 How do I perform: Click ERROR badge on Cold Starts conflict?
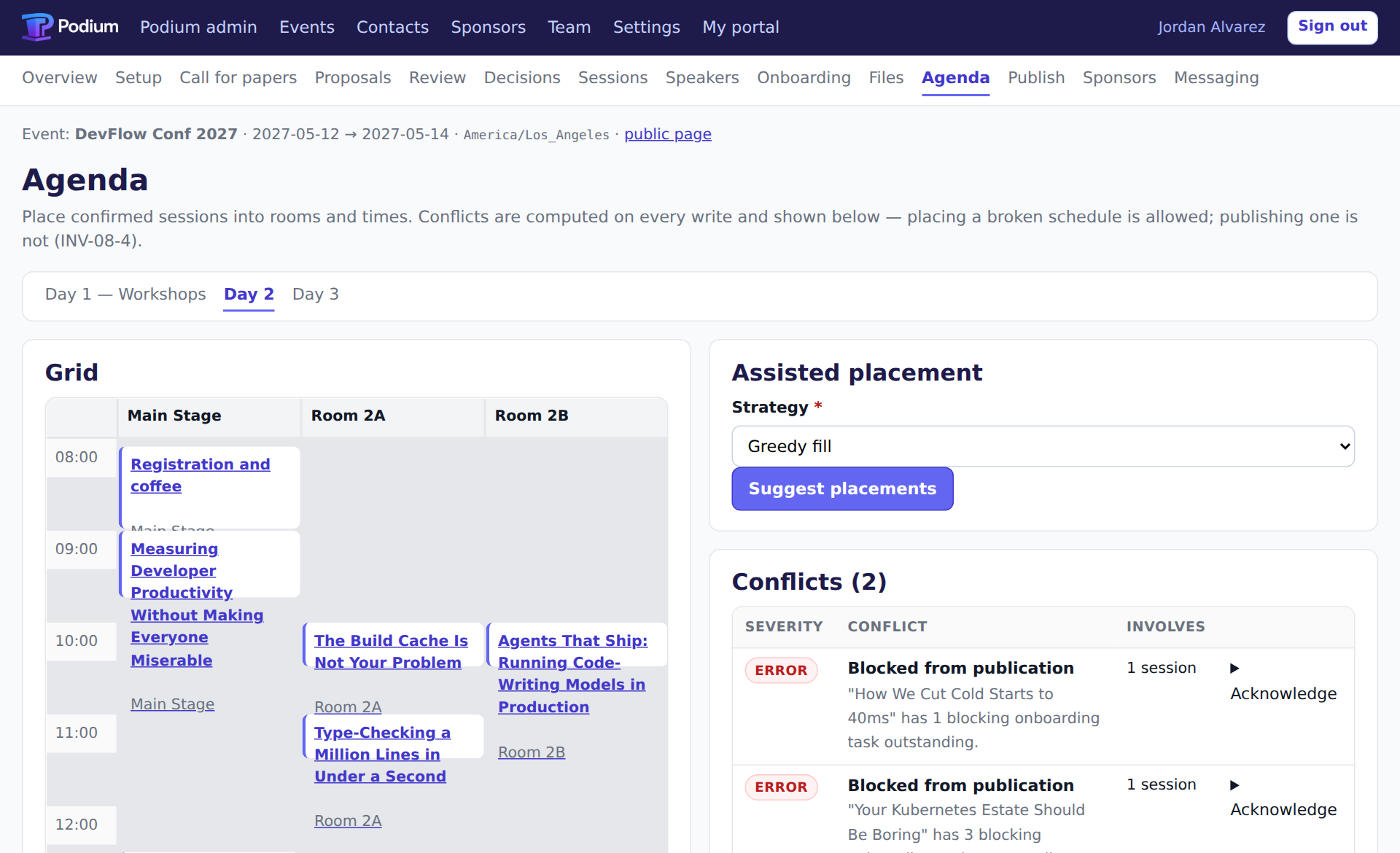781,671
